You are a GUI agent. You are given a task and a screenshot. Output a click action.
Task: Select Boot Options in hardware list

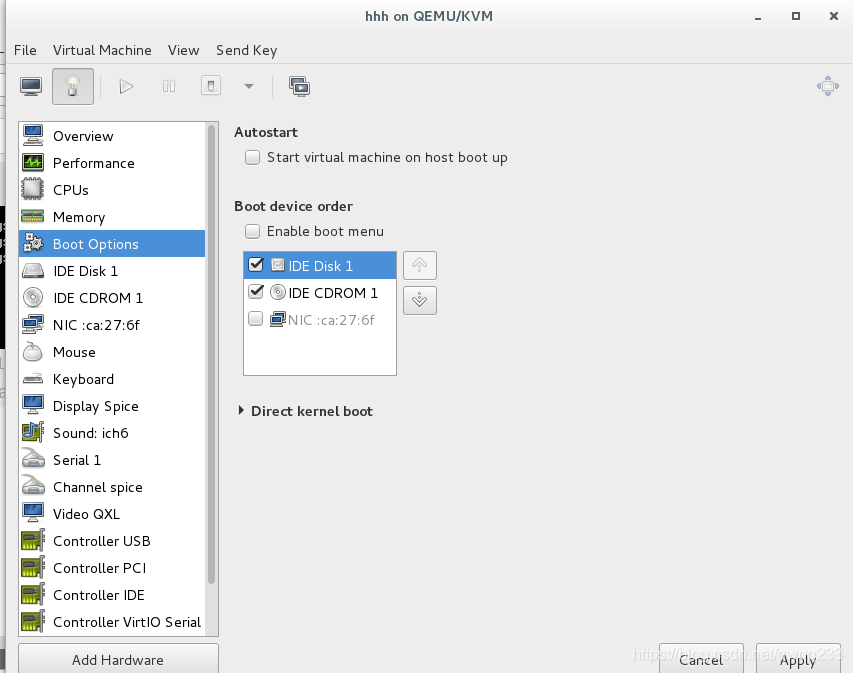[x=112, y=244]
